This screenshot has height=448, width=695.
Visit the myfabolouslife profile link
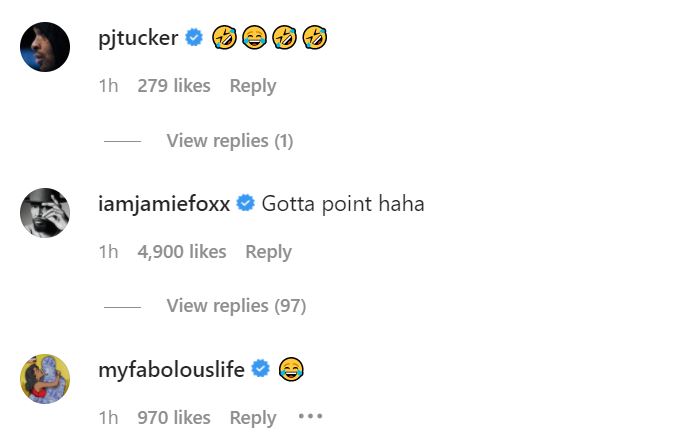pos(171,370)
